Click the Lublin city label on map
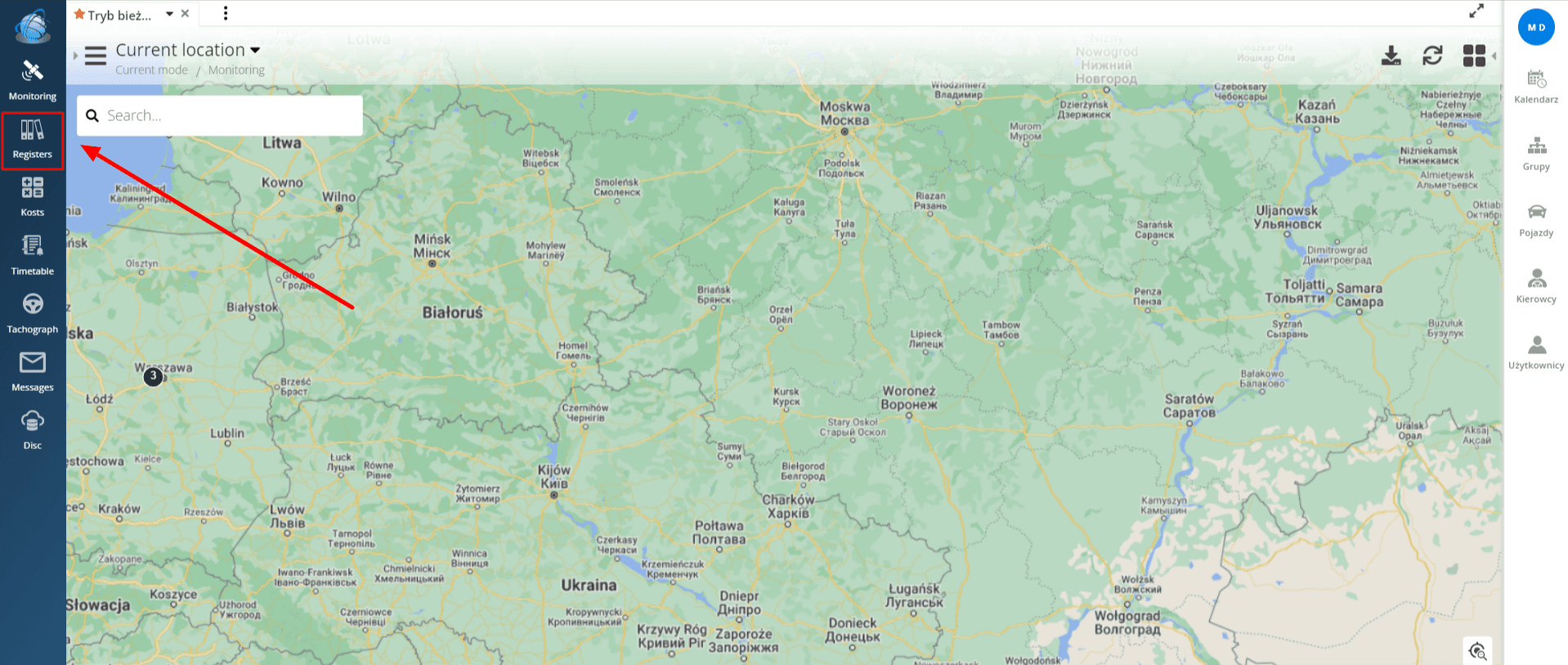The image size is (1568, 665). (227, 433)
